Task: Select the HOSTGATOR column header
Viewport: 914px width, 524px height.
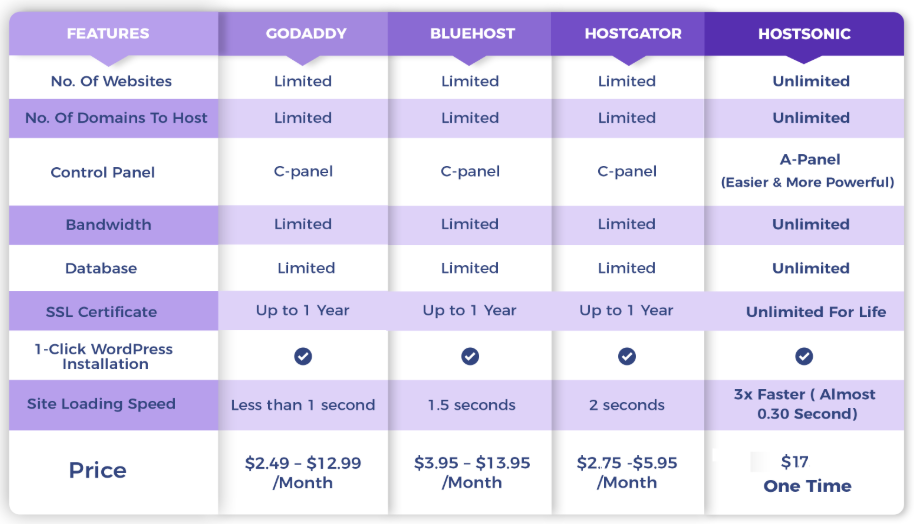Action: [633, 33]
